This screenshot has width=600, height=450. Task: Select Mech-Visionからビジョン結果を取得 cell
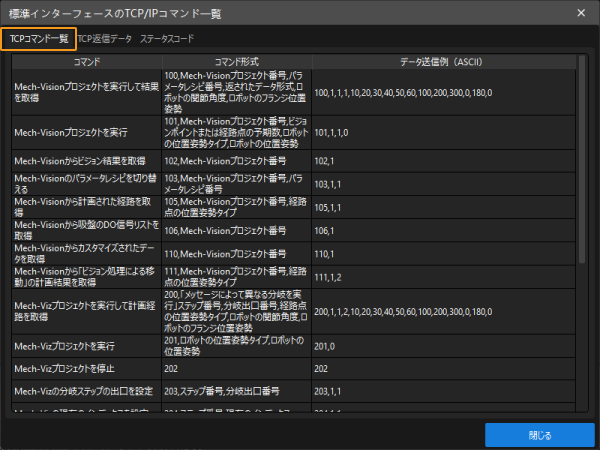coord(87,160)
